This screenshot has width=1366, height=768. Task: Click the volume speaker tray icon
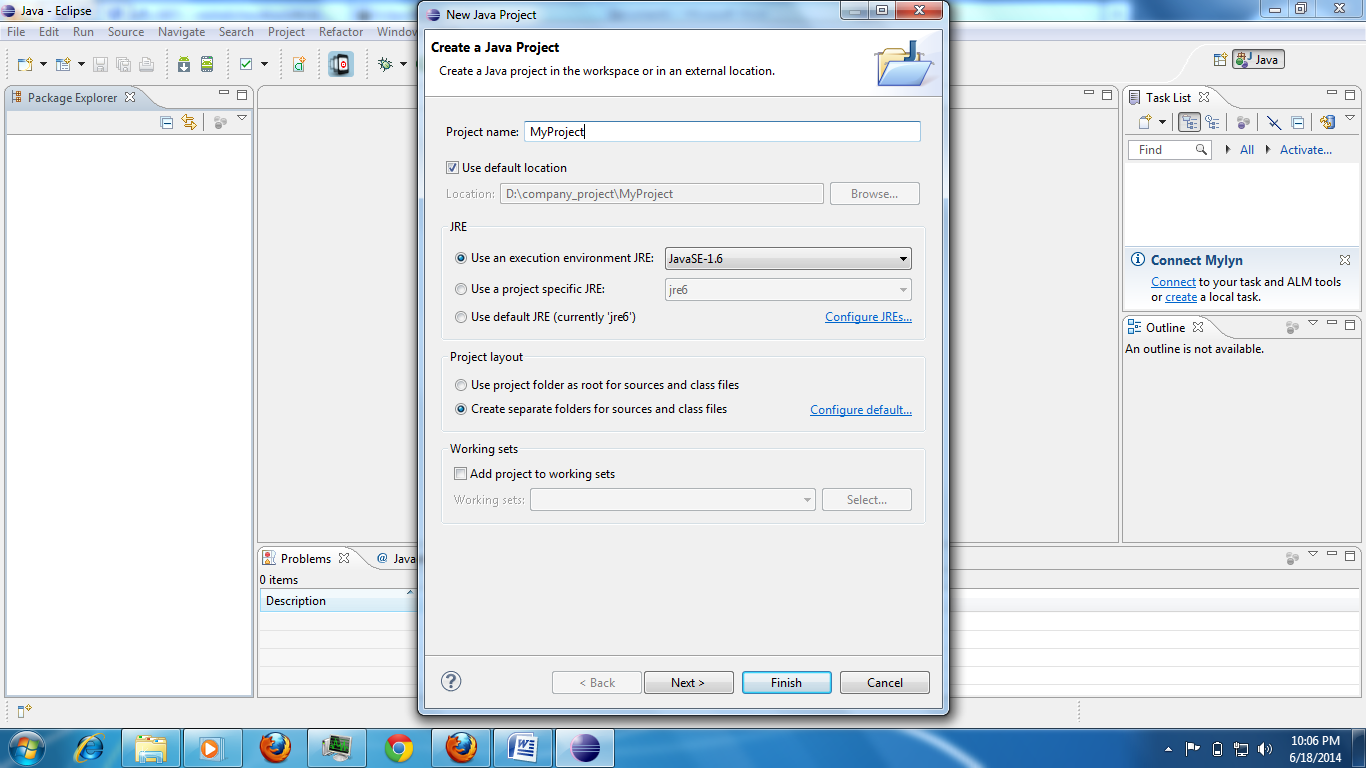pos(1266,749)
